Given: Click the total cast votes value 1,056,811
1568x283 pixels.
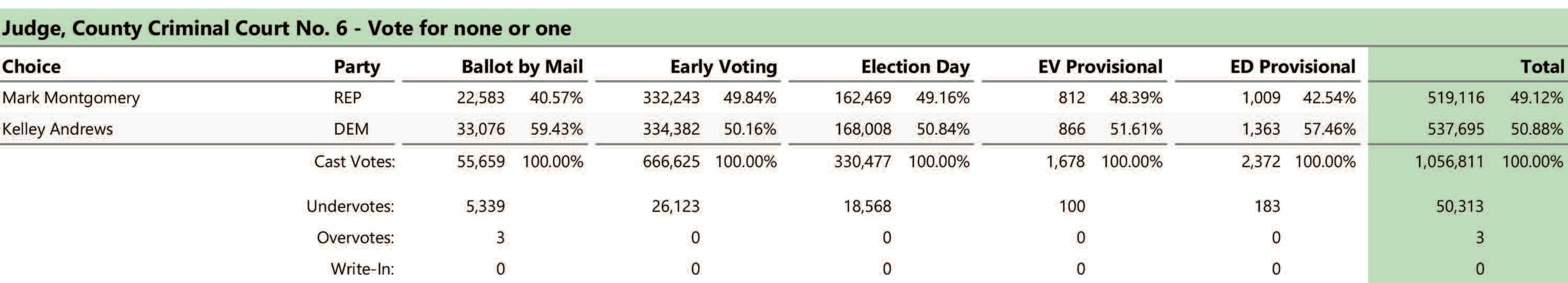Looking at the screenshot, I should pyautogui.click(x=1449, y=161).
